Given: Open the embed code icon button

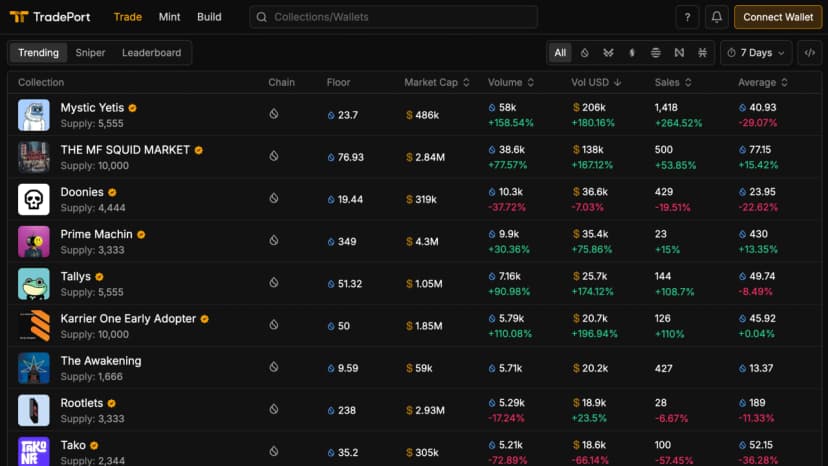Looking at the screenshot, I should [x=810, y=53].
